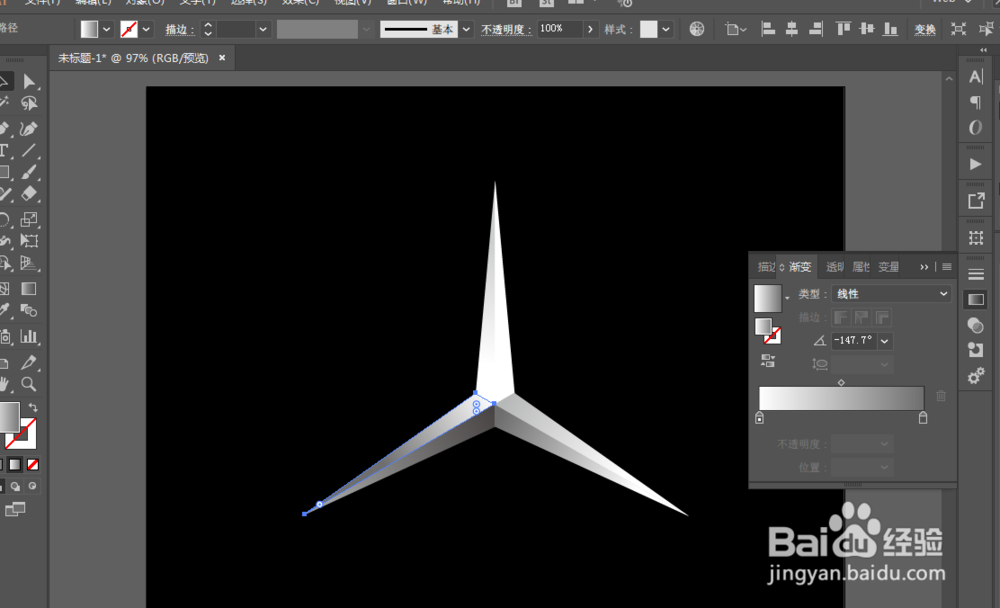The height and width of the screenshot is (608, 1000).
Task: Select the Curvature pen tool
Action: (29, 129)
